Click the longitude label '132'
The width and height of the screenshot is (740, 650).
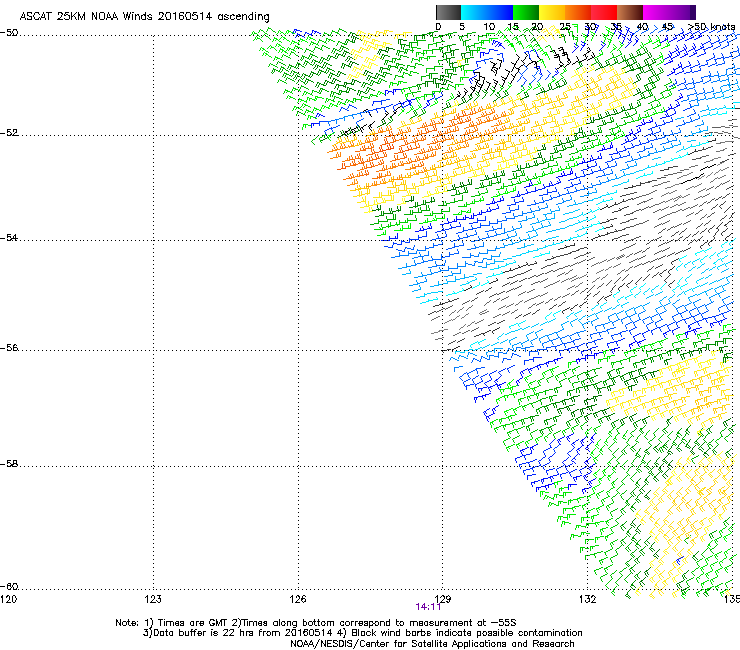587,599
